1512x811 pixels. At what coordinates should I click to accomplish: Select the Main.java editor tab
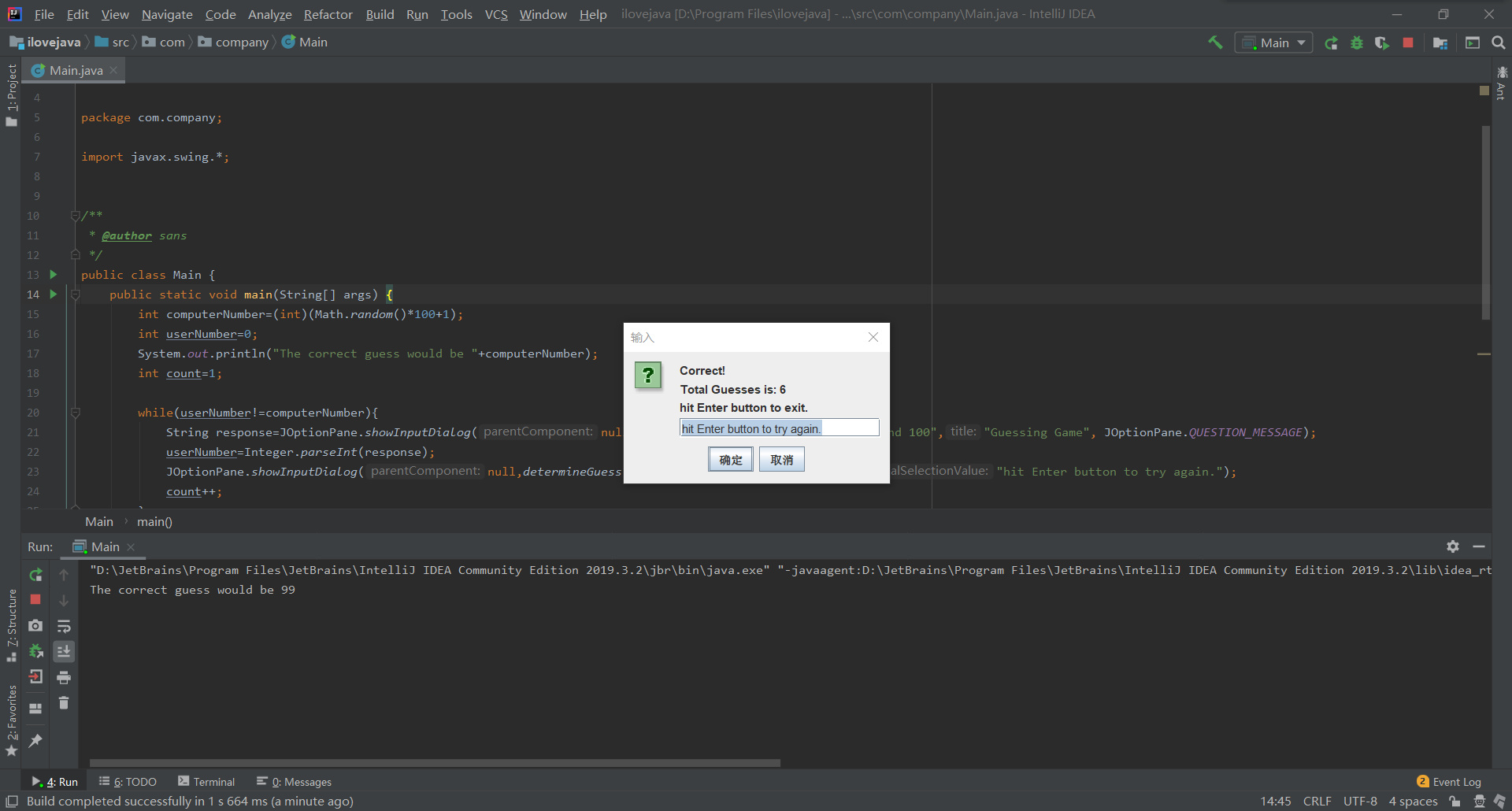tap(76, 70)
